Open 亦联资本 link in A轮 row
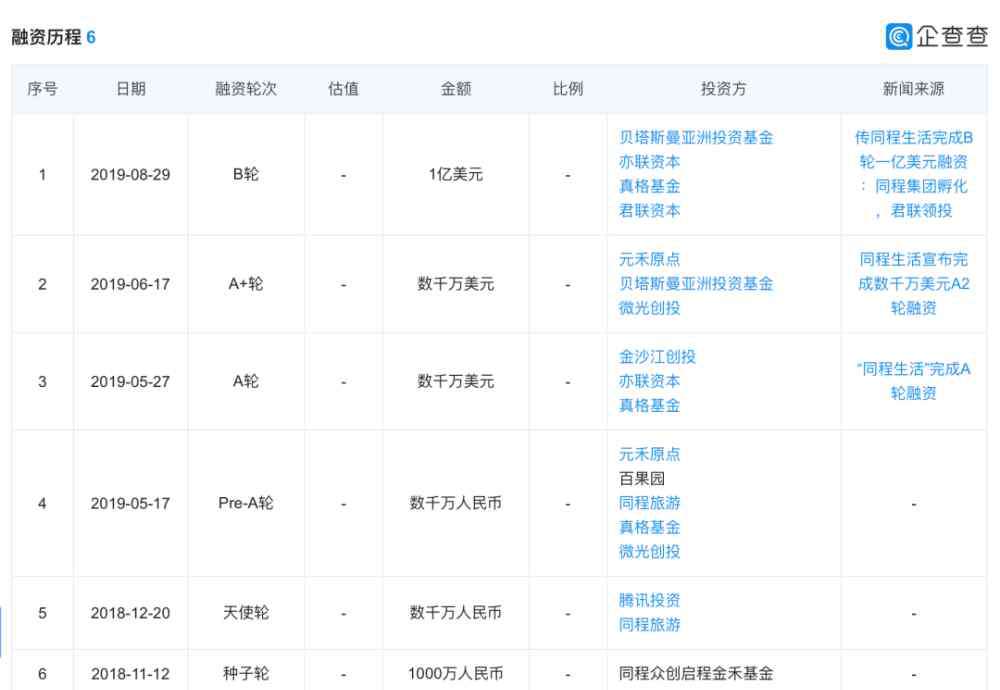This screenshot has height=690, width=1000. 649,381
